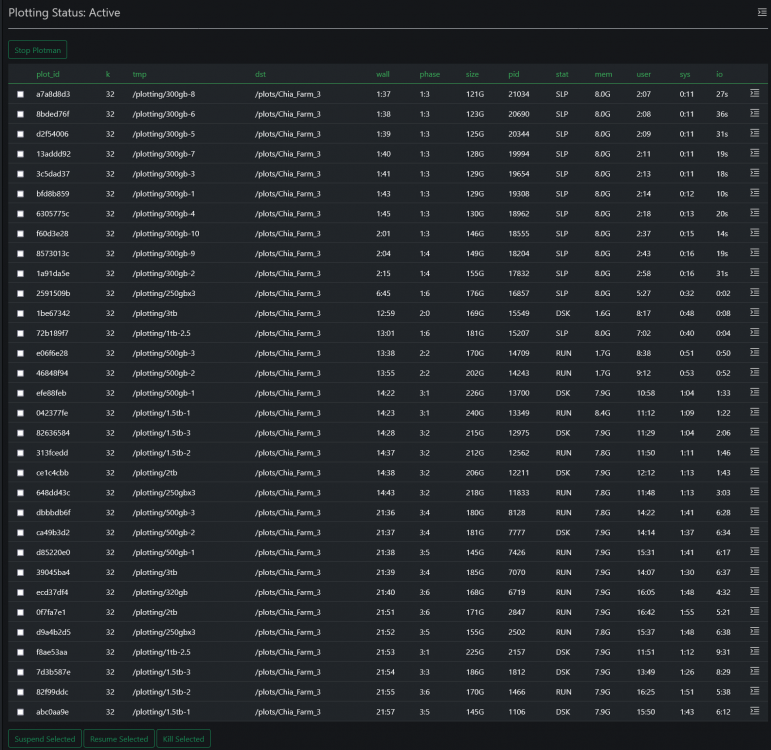Select checkbox for plot 8bded76f

pos(20,114)
